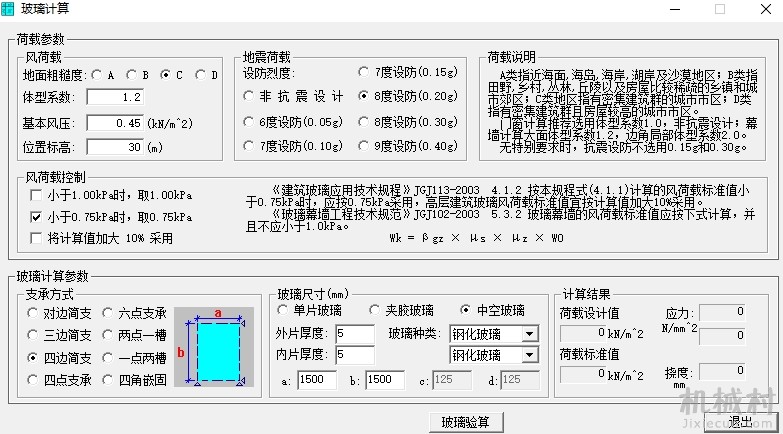Click the cyan glass panel diagram
The image size is (783, 434).
218,352
